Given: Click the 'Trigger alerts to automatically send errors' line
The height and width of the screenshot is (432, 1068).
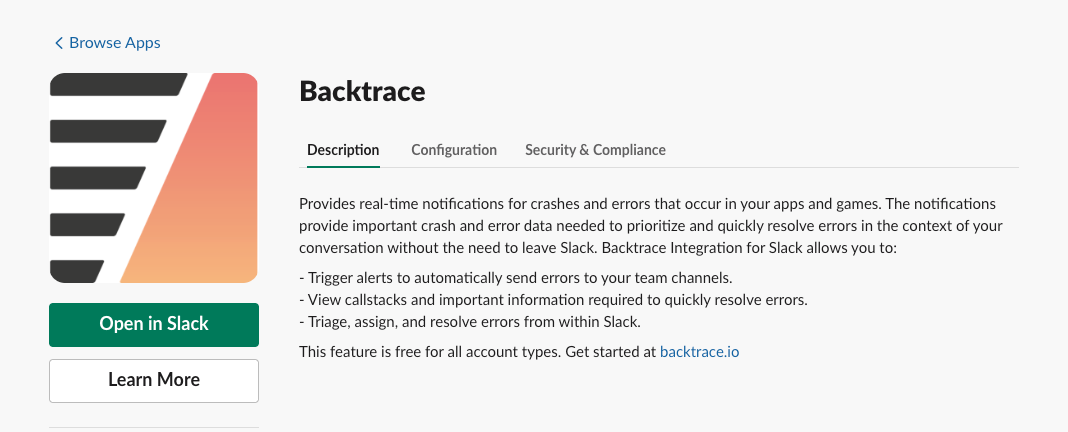Looking at the screenshot, I should tap(516, 277).
